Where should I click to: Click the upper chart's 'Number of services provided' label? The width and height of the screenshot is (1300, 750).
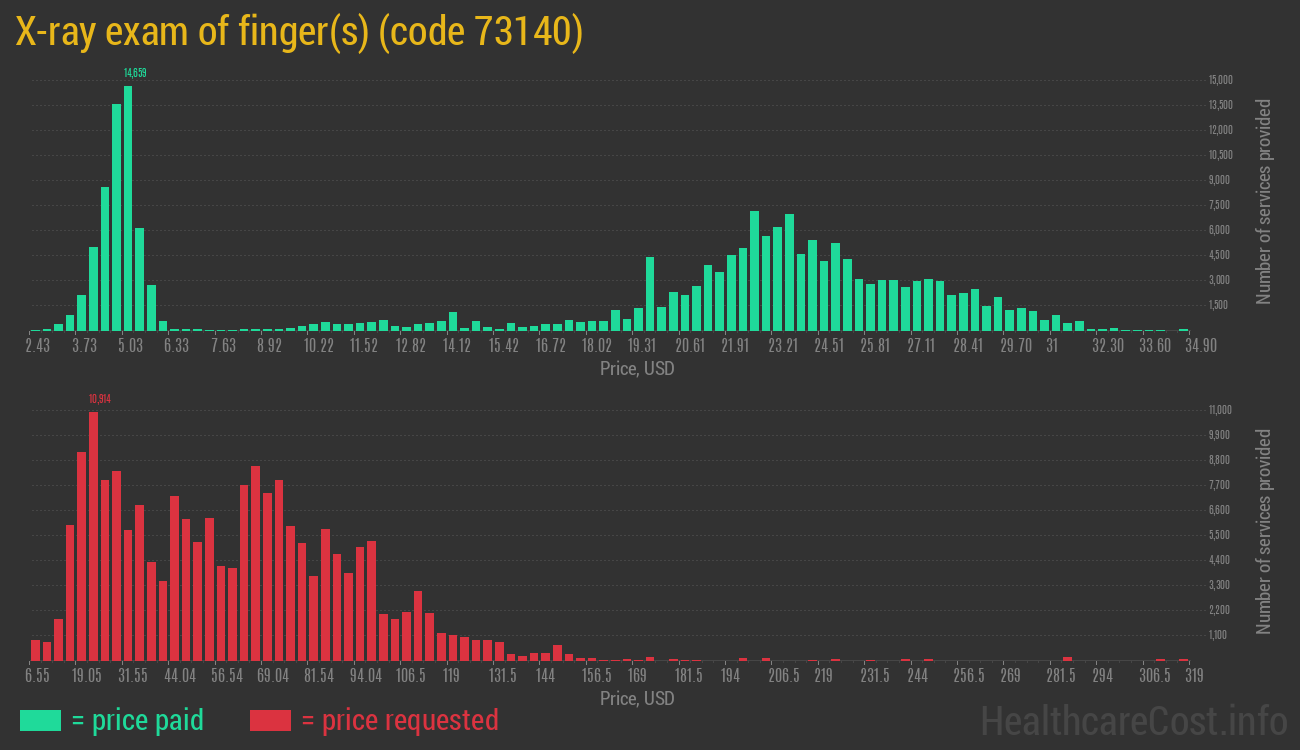coord(1264,201)
